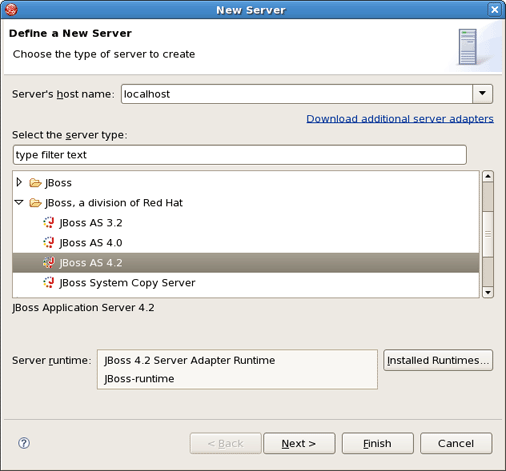Open the help question mark icon
Viewport: 506px width, 471px height.
(24, 443)
